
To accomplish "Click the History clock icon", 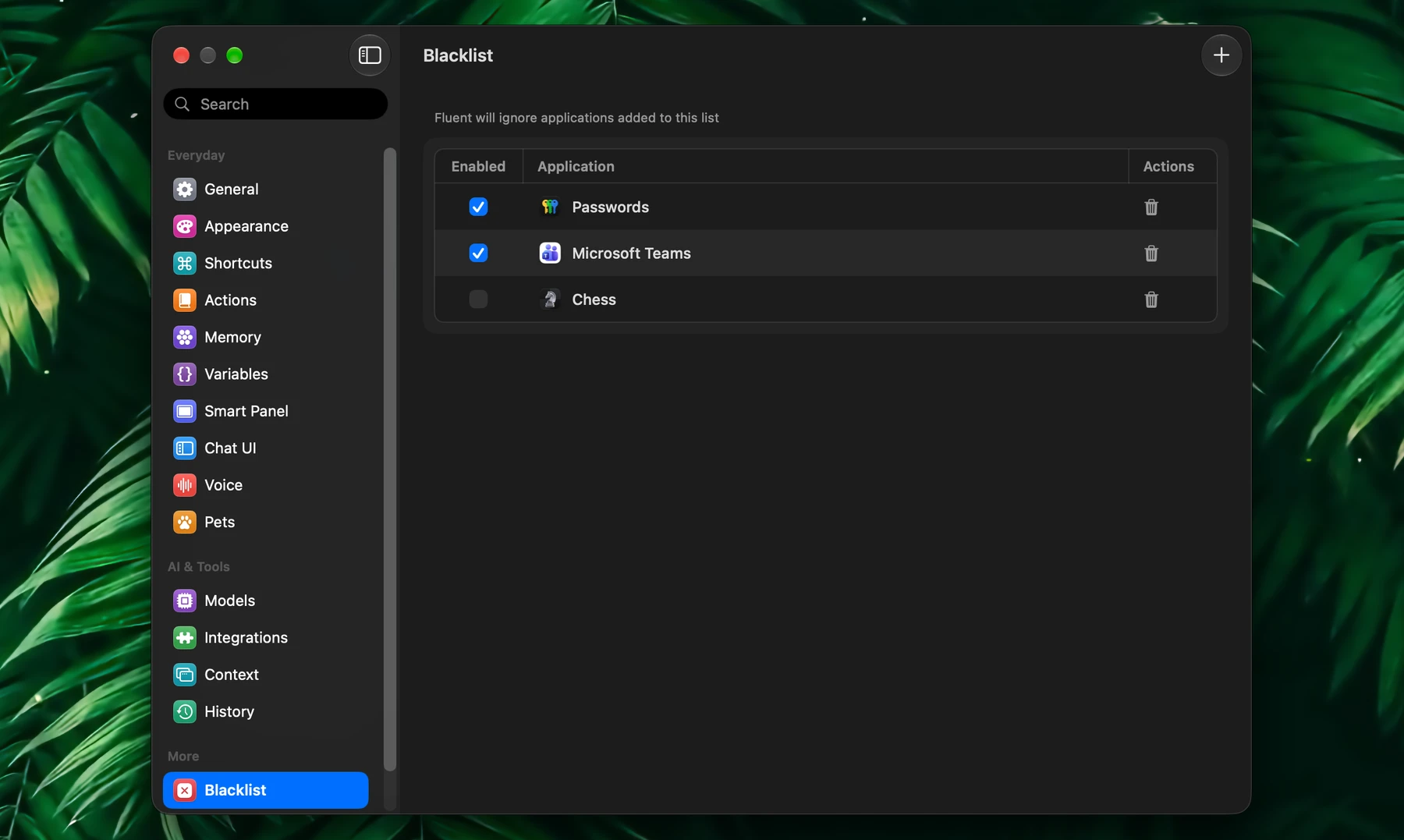I will tap(185, 711).
